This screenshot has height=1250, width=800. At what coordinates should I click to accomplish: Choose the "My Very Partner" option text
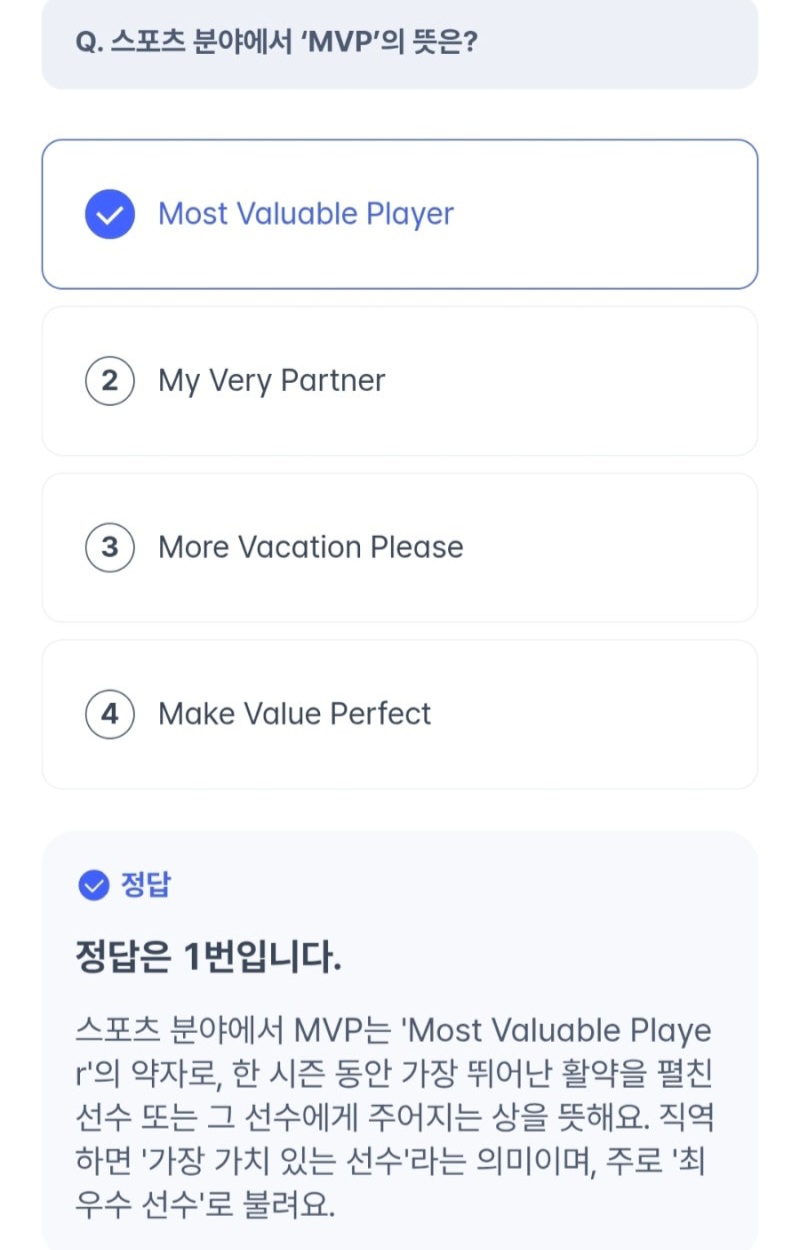[272, 381]
